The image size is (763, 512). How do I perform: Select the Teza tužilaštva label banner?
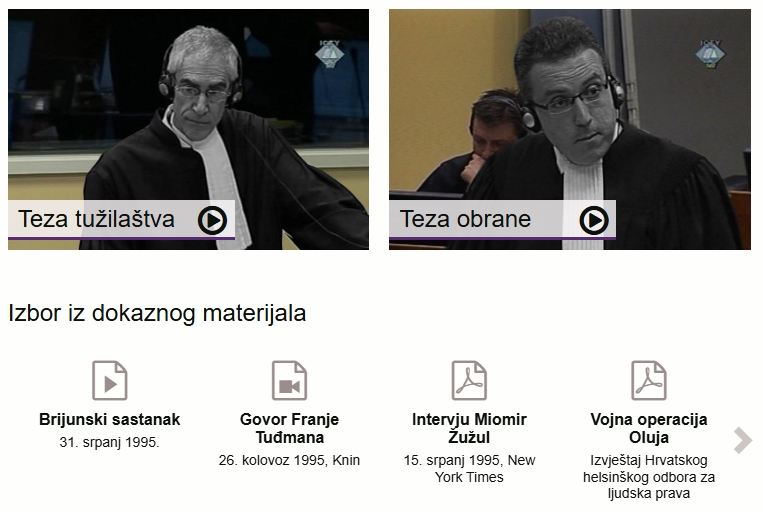[121, 219]
